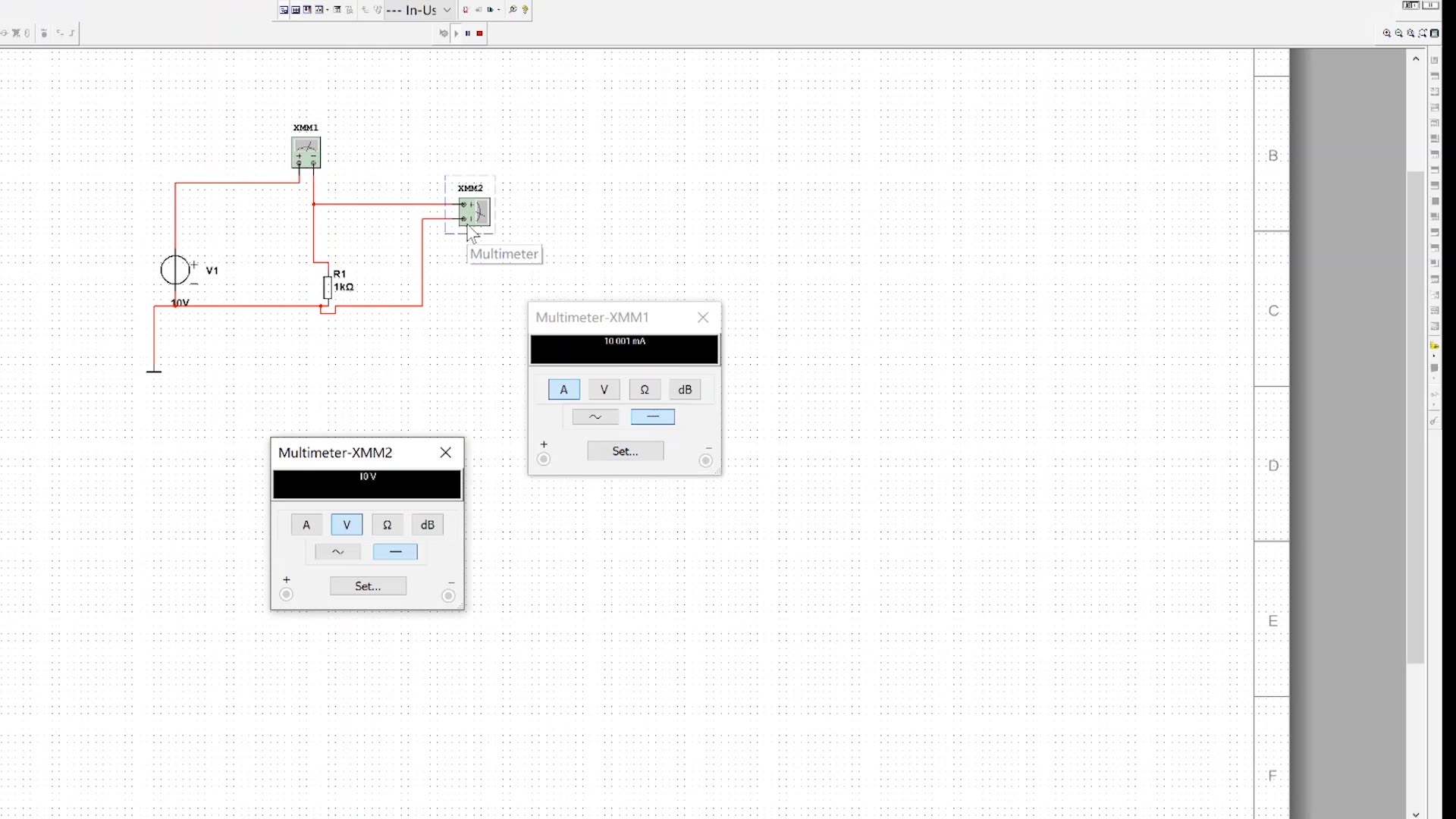Enable ohmmeter mode on Multimeter-XMM1
Image resolution: width=1456 pixels, height=819 pixels.
point(645,390)
